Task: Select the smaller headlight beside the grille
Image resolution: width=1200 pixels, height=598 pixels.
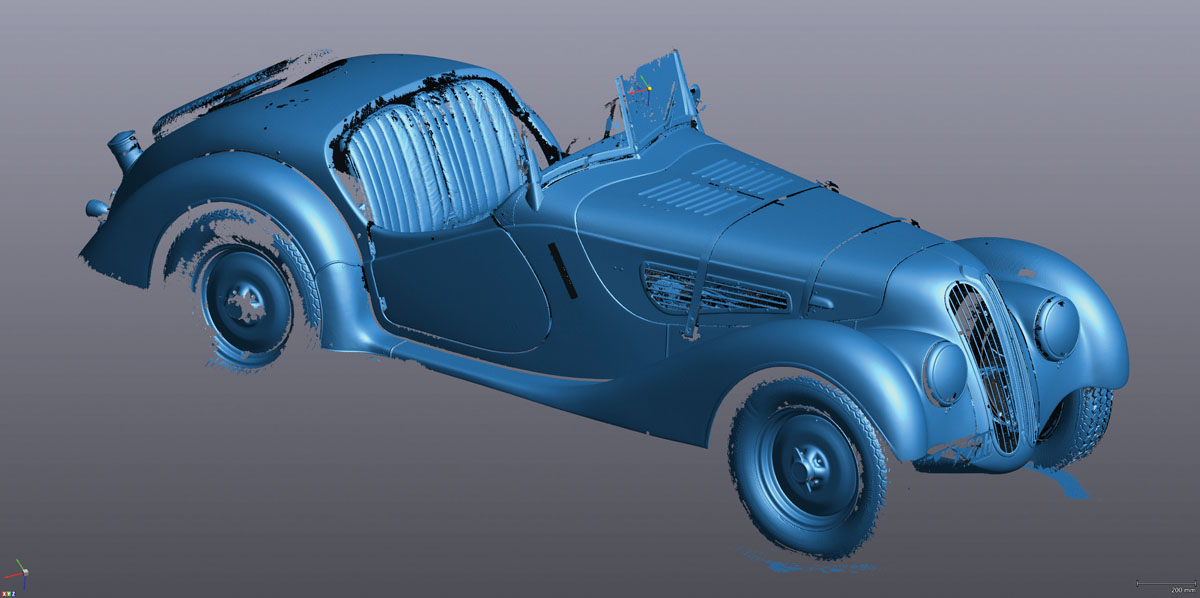Action: point(943,372)
